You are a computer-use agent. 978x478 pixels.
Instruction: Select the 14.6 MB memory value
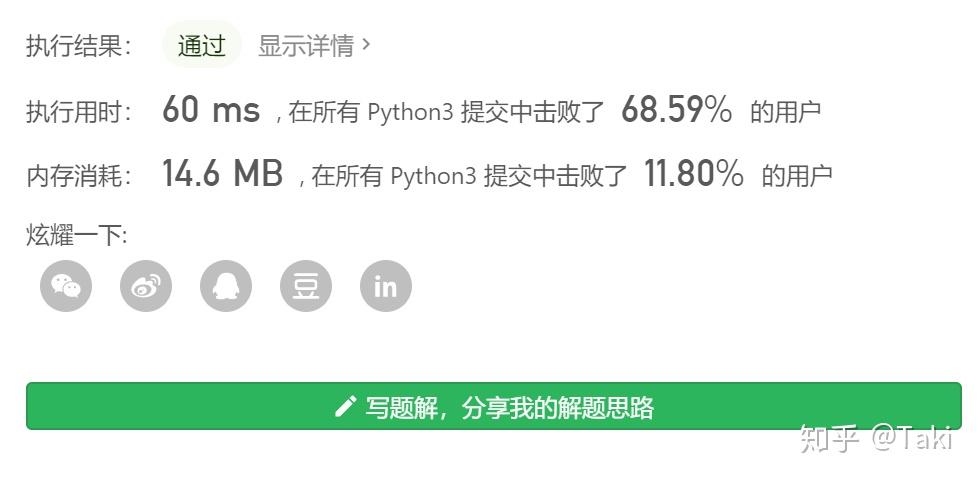pyautogui.click(x=223, y=173)
